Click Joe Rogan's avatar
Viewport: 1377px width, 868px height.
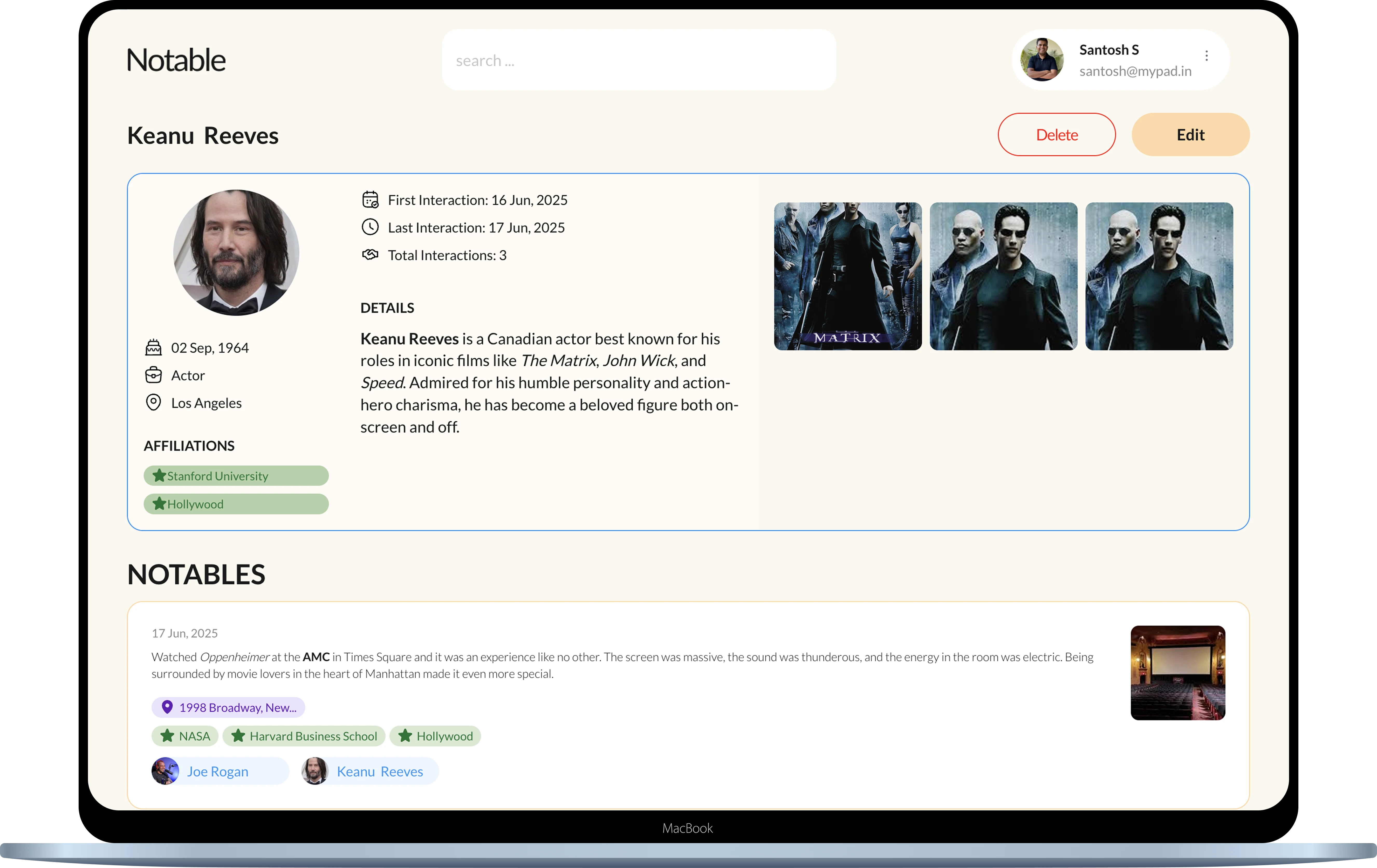pyautogui.click(x=165, y=771)
